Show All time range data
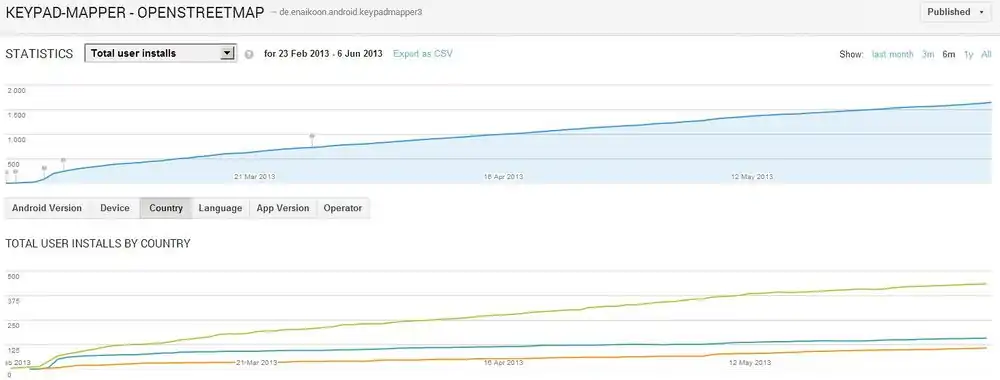1000x380 pixels. pyautogui.click(x=986, y=54)
